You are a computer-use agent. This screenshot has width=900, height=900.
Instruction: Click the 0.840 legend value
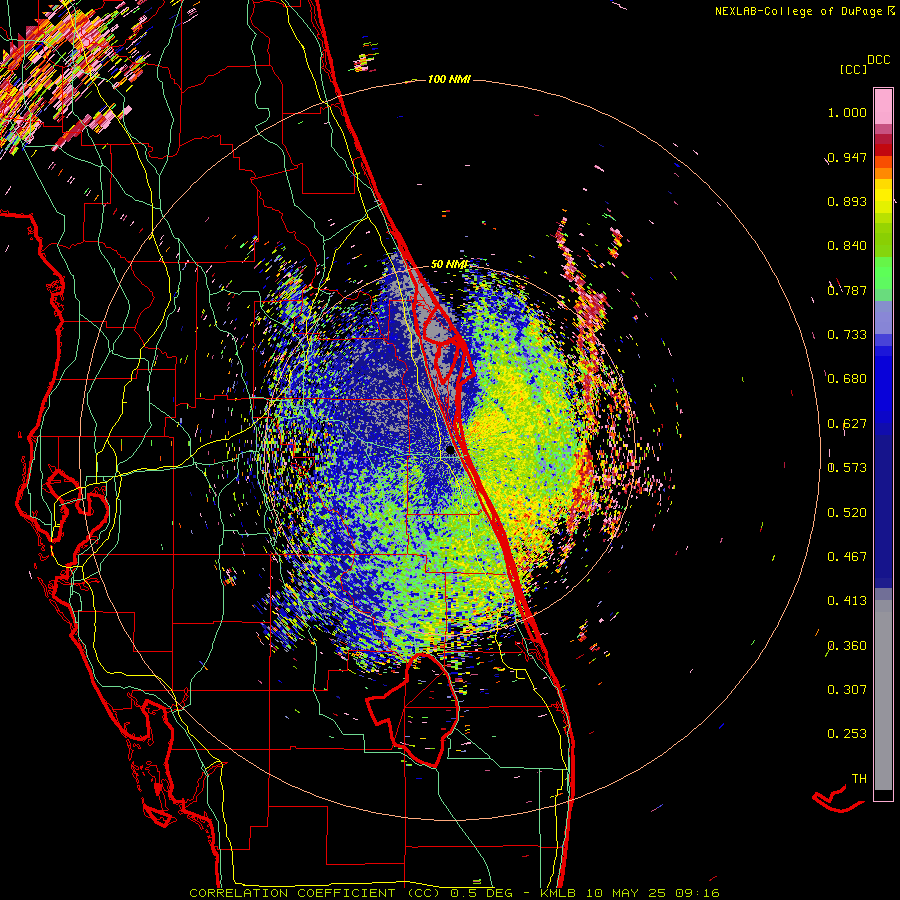pos(847,246)
